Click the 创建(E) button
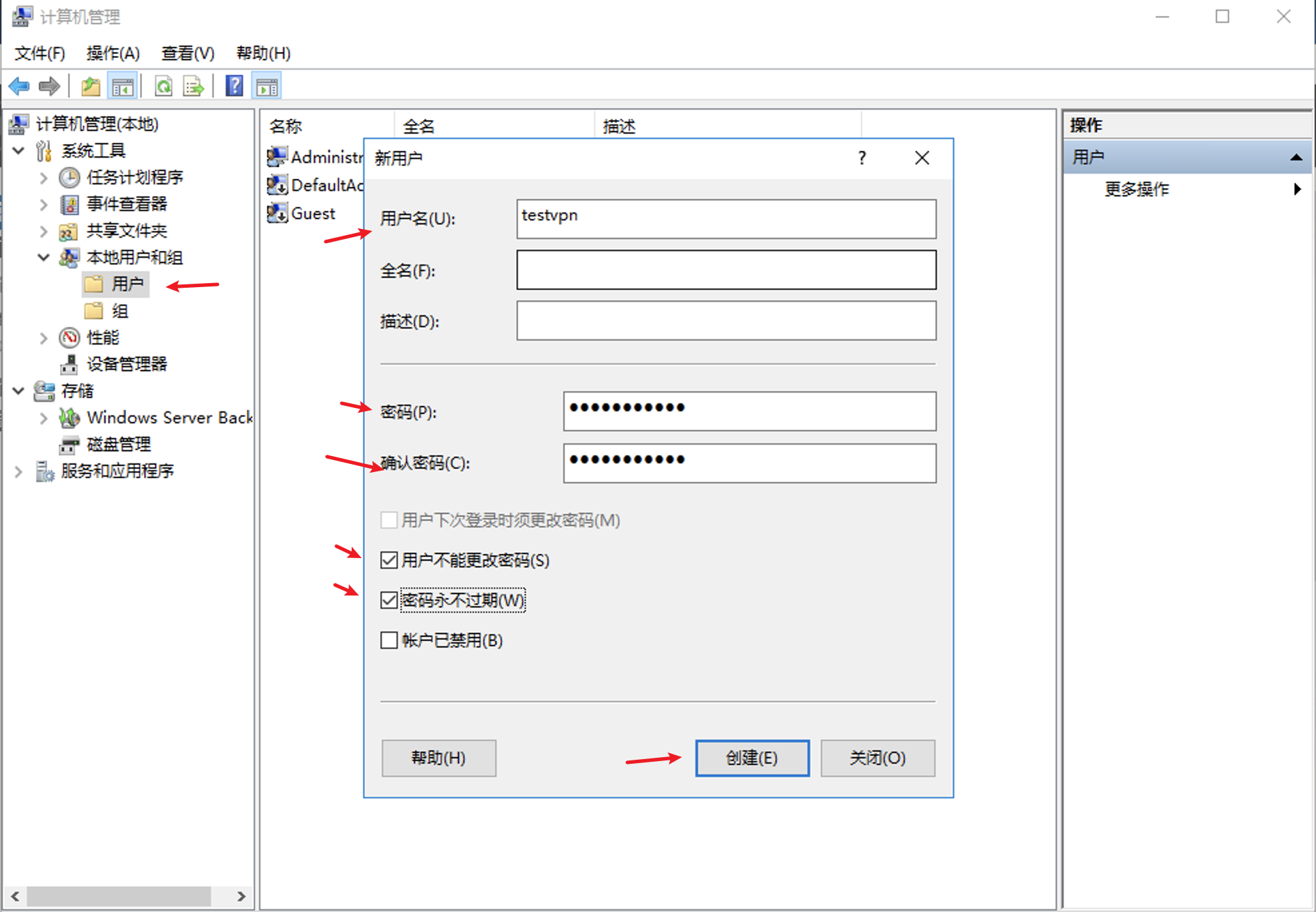The image size is (1316, 912). pyautogui.click(x=751, y=758)
